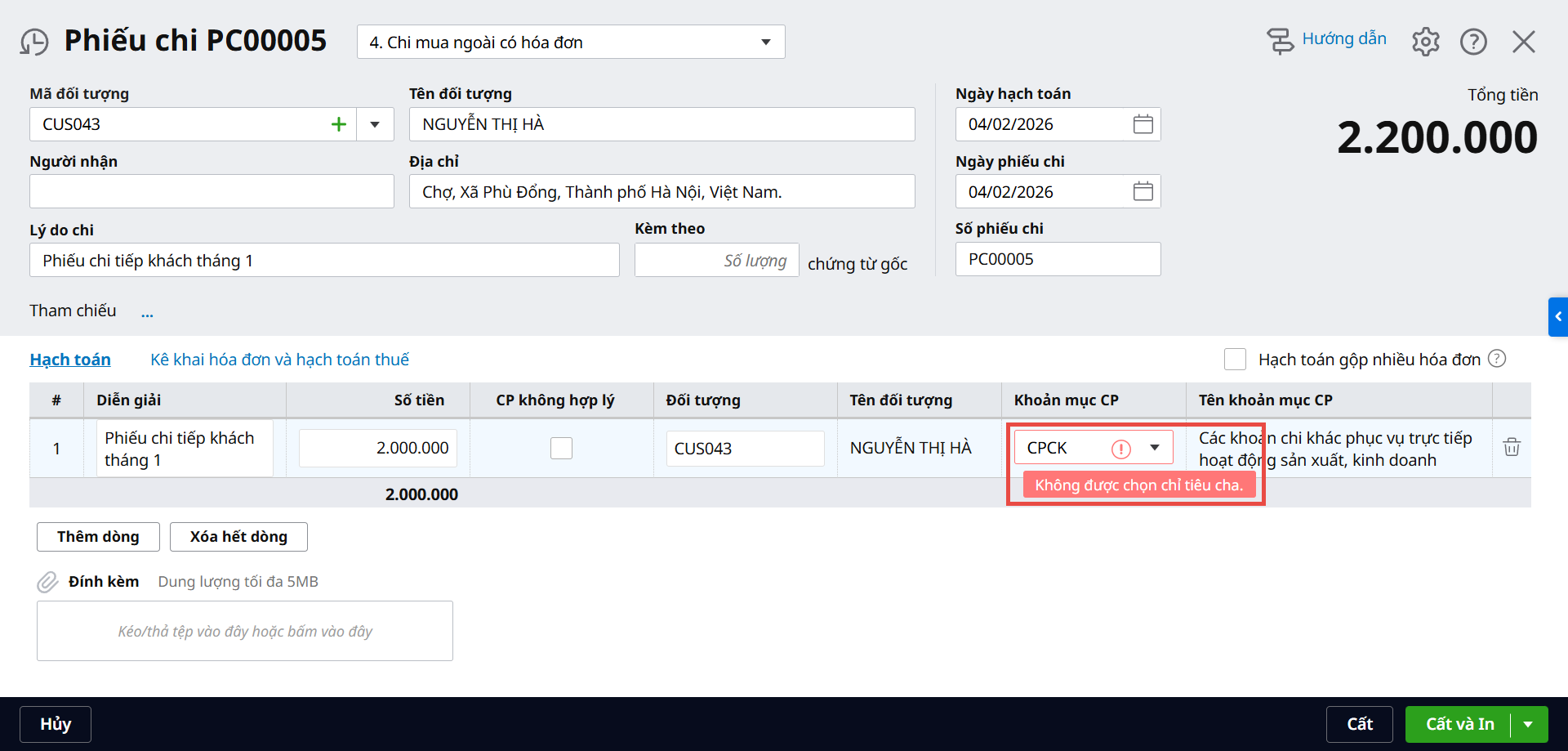Open calendar for Ngày phiếu chi
This screenshot has height=751, width=1568.
coord(1143,192)
